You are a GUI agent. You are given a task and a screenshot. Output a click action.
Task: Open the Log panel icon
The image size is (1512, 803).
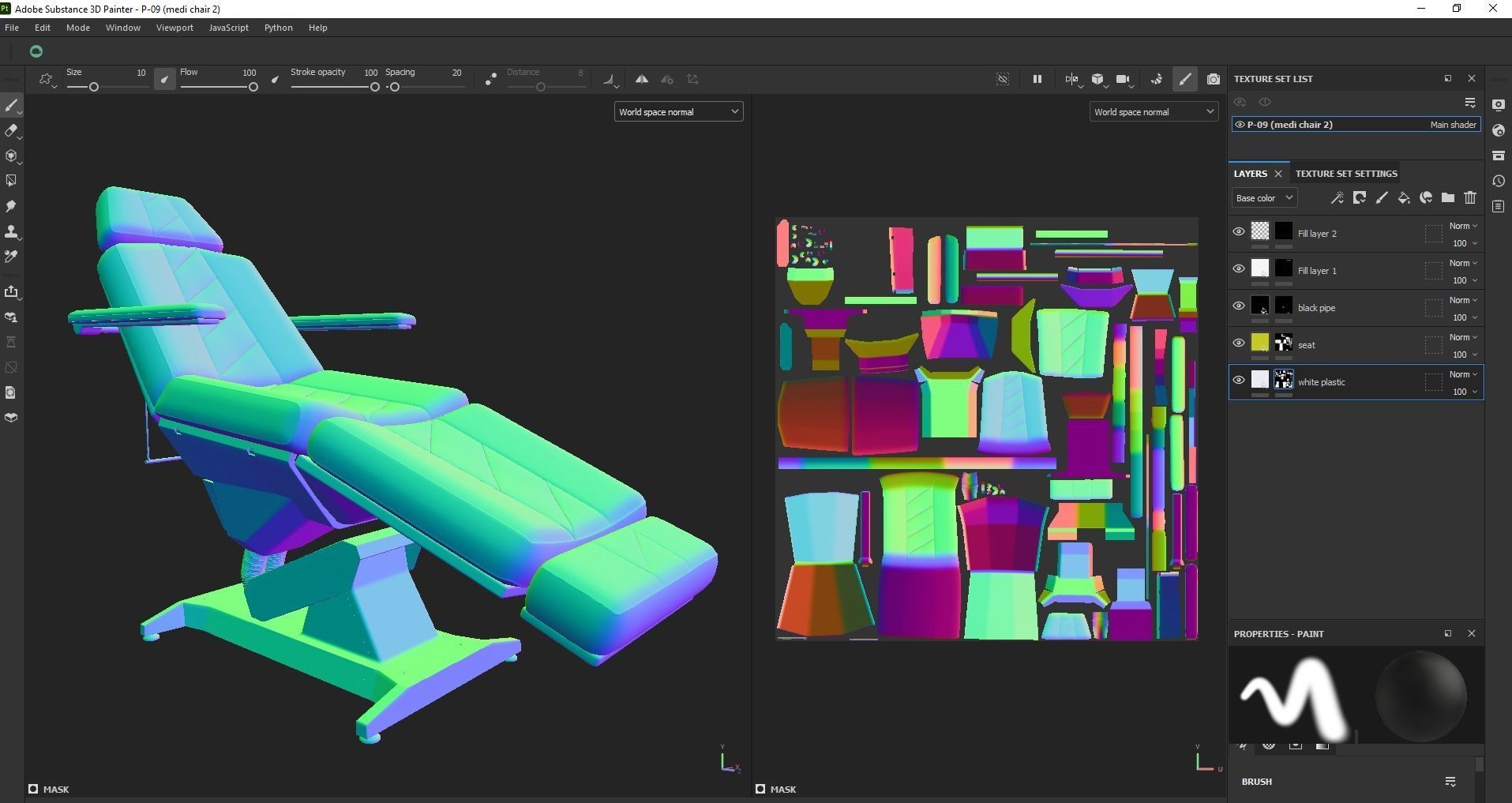tap(1499, 206)
